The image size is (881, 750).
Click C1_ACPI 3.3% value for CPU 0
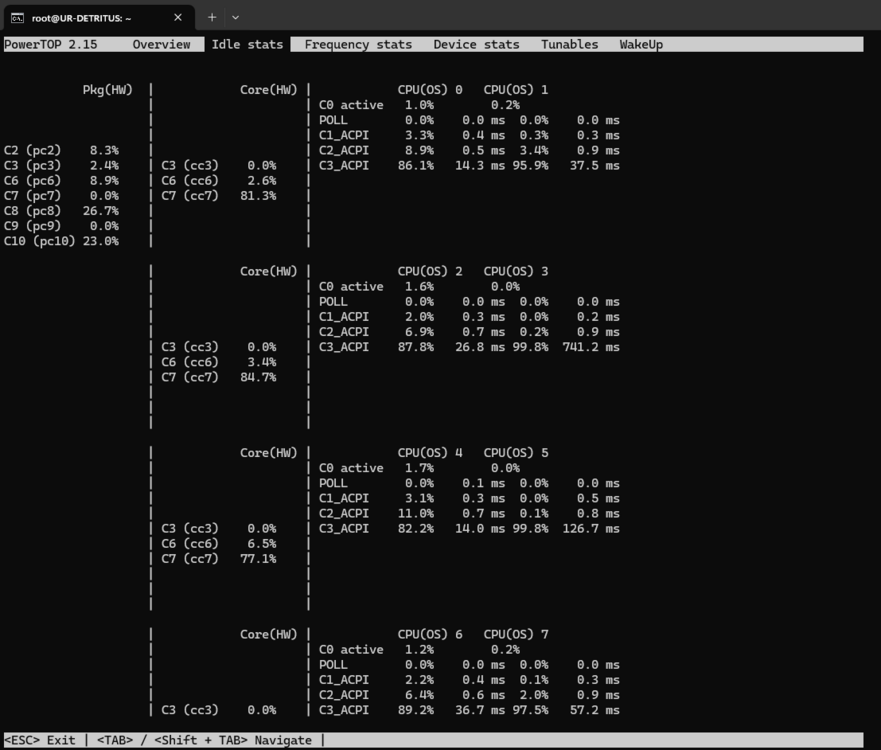click(419, 135)
